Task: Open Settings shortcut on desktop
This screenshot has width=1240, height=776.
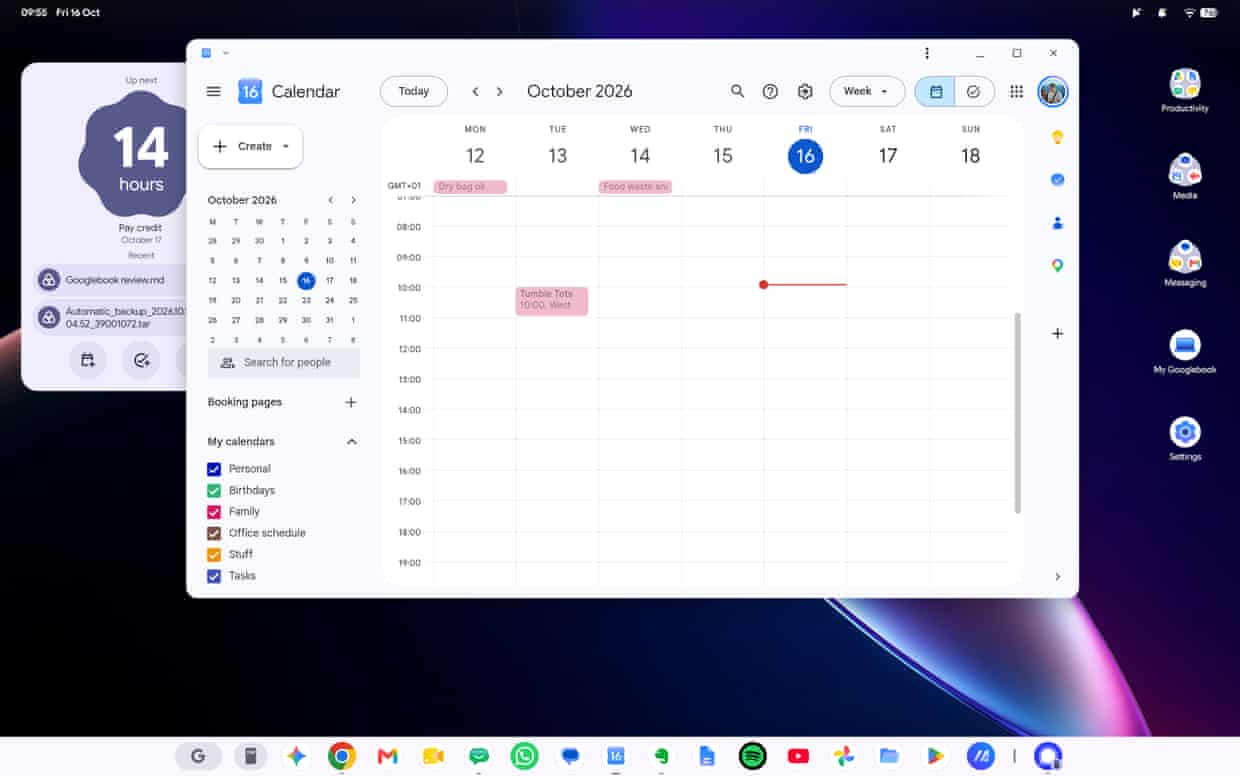Action: point(1185,439)
